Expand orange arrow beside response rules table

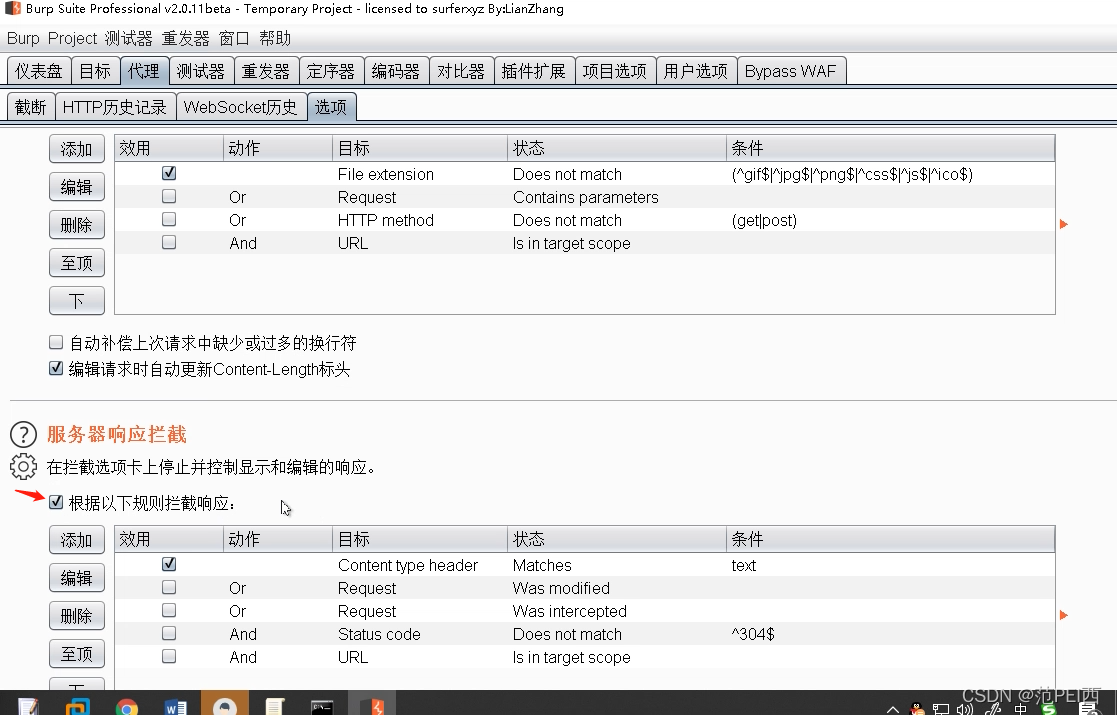point(1064,615)
